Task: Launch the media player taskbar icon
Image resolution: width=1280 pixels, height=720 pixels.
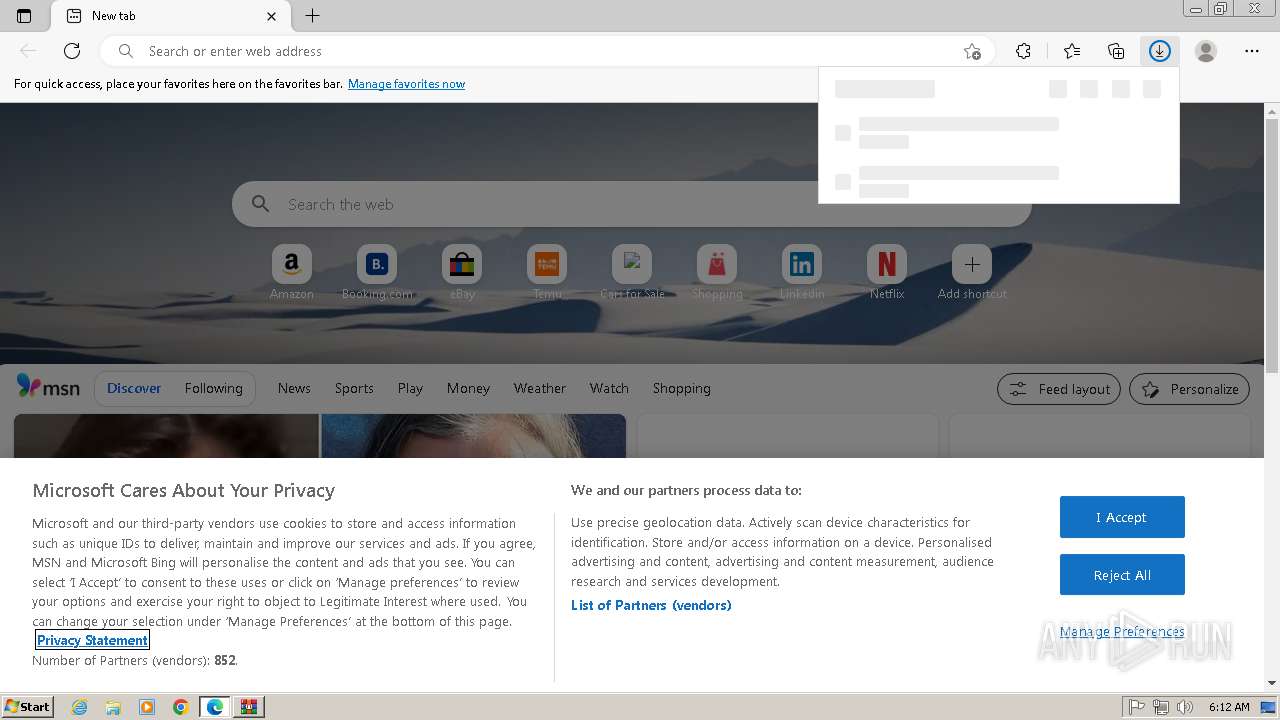Action: pyautogui.click(x=147, y=707)
